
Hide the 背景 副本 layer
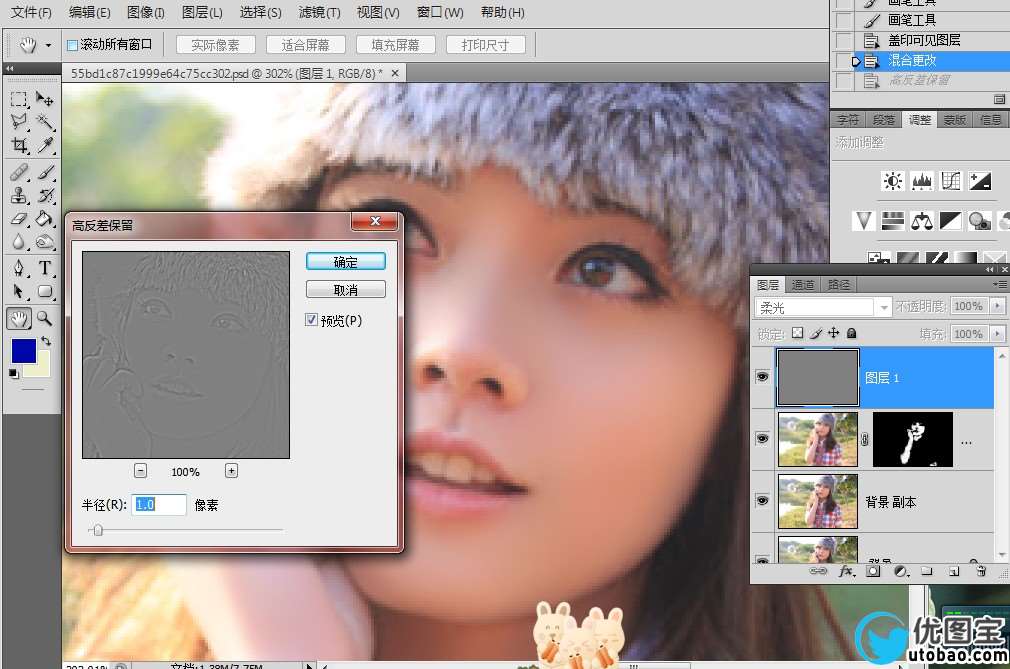762,500
